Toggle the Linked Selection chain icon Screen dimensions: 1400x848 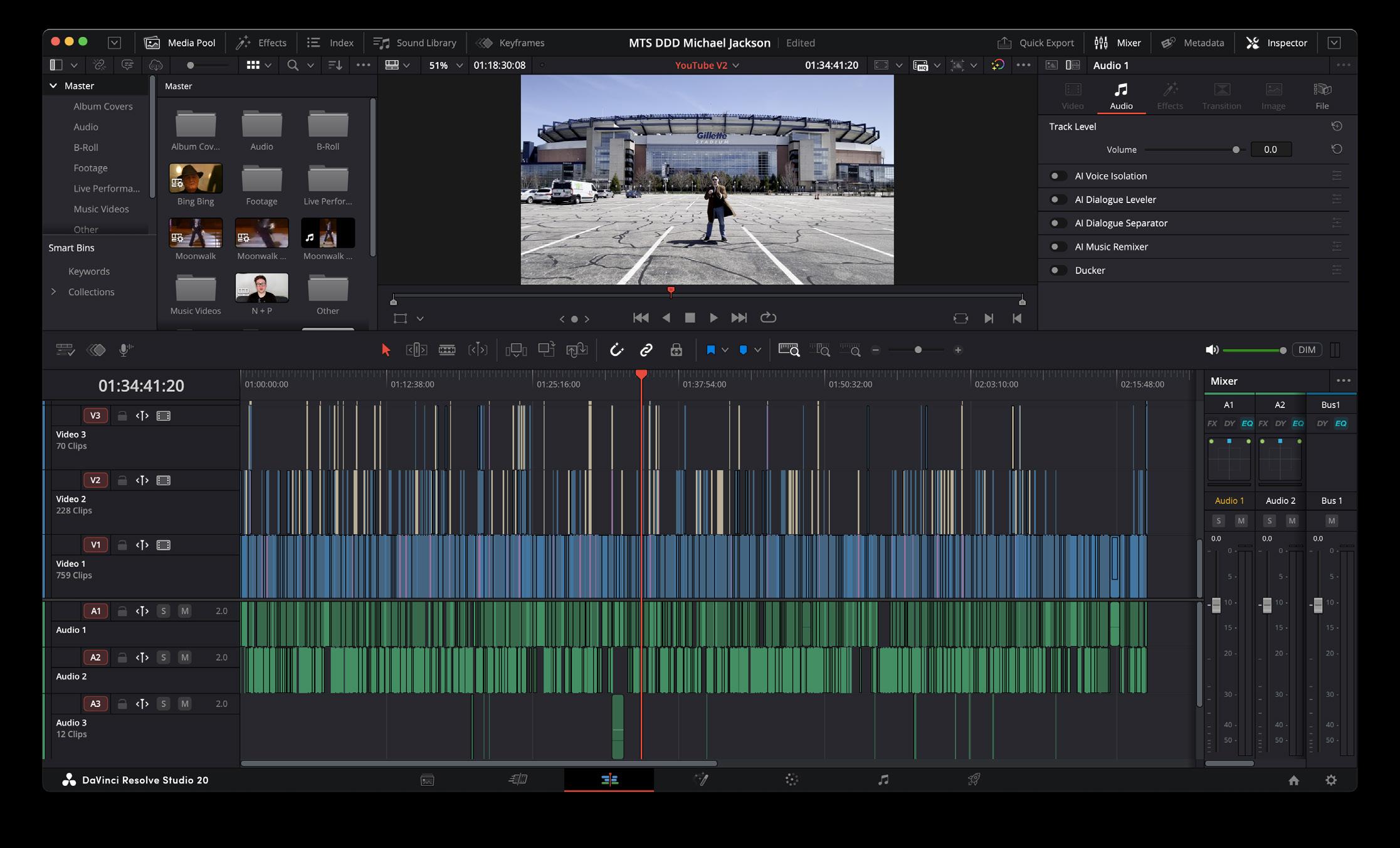(x=646, y=350)
